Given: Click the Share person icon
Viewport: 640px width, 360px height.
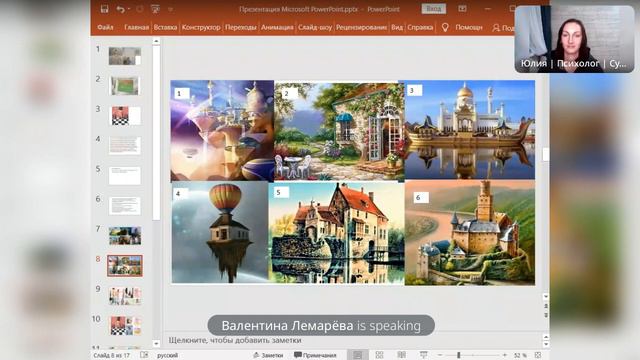Looking at the screenshot, I should [x=496, y=28].
